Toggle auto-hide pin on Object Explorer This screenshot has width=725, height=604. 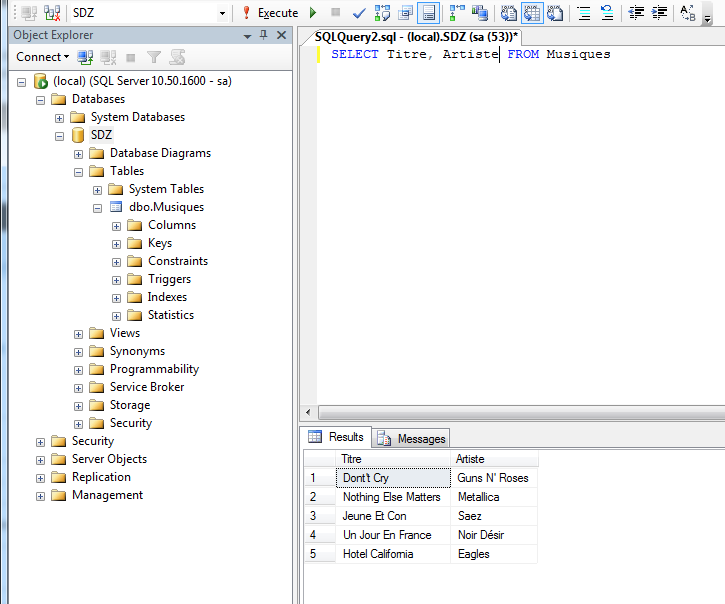point(263,35)
